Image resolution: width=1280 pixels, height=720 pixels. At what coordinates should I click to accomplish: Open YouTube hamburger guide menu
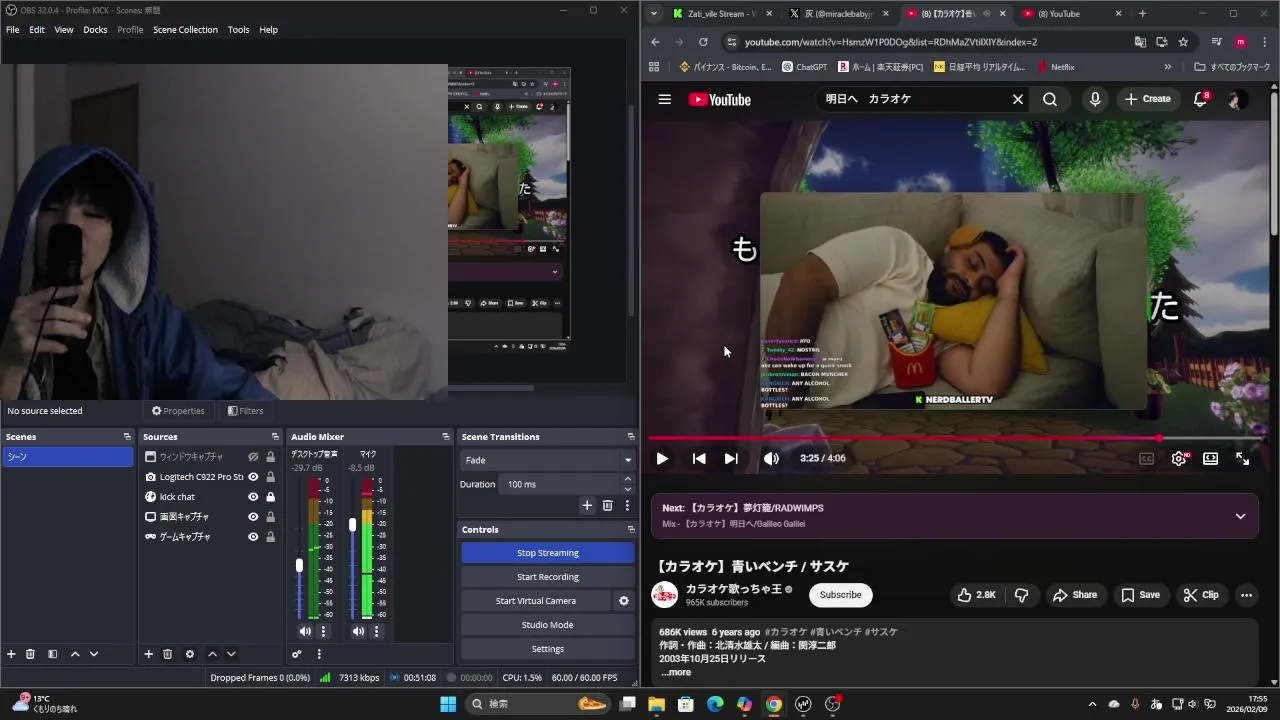pyautogui.click(x=664, y=99)
